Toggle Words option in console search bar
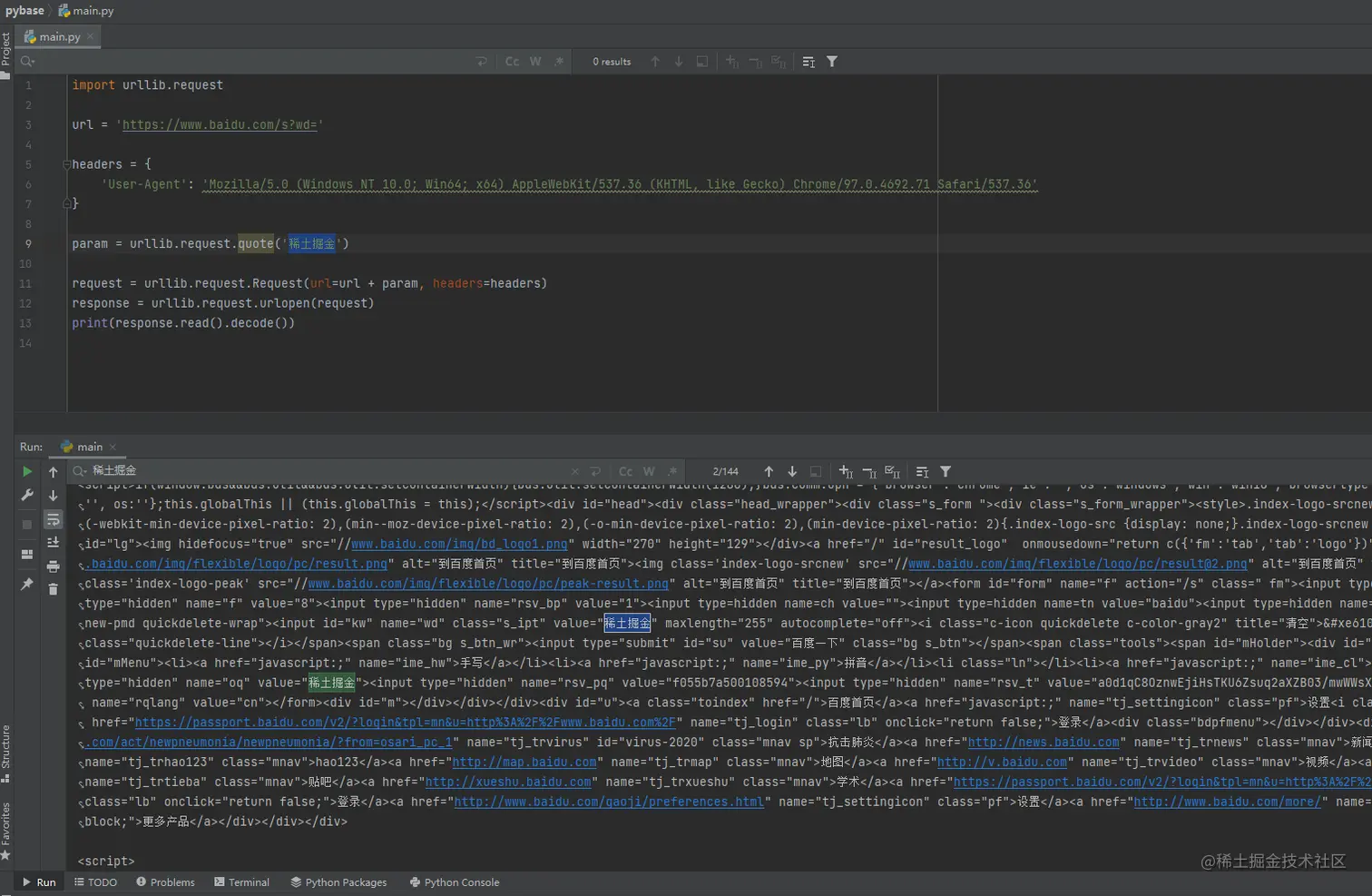This screenshot has height=896, width=1372. coord(649,471)
